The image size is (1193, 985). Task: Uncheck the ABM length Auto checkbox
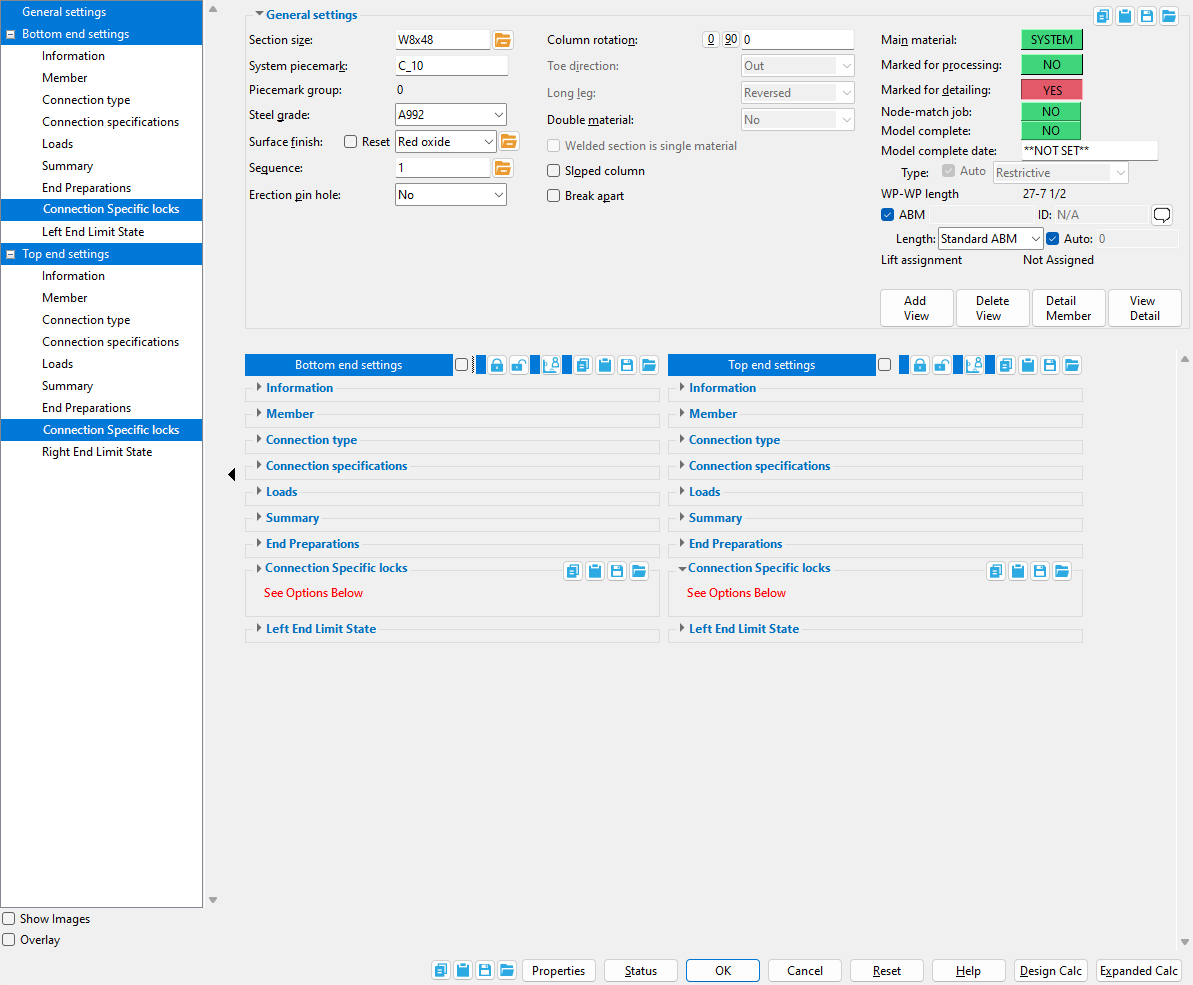coord(1052,239)
